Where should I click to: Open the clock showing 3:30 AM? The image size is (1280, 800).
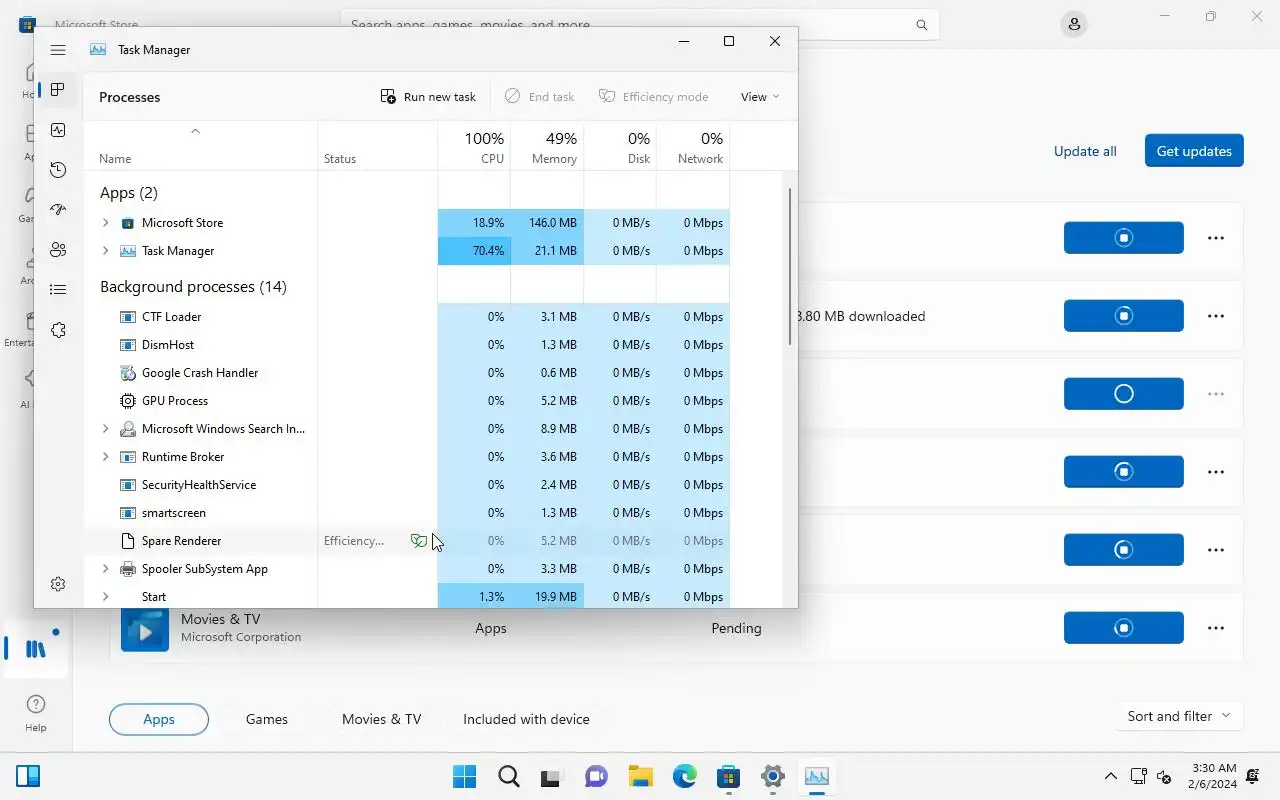pyautogui.click(x=1212, y=776)
